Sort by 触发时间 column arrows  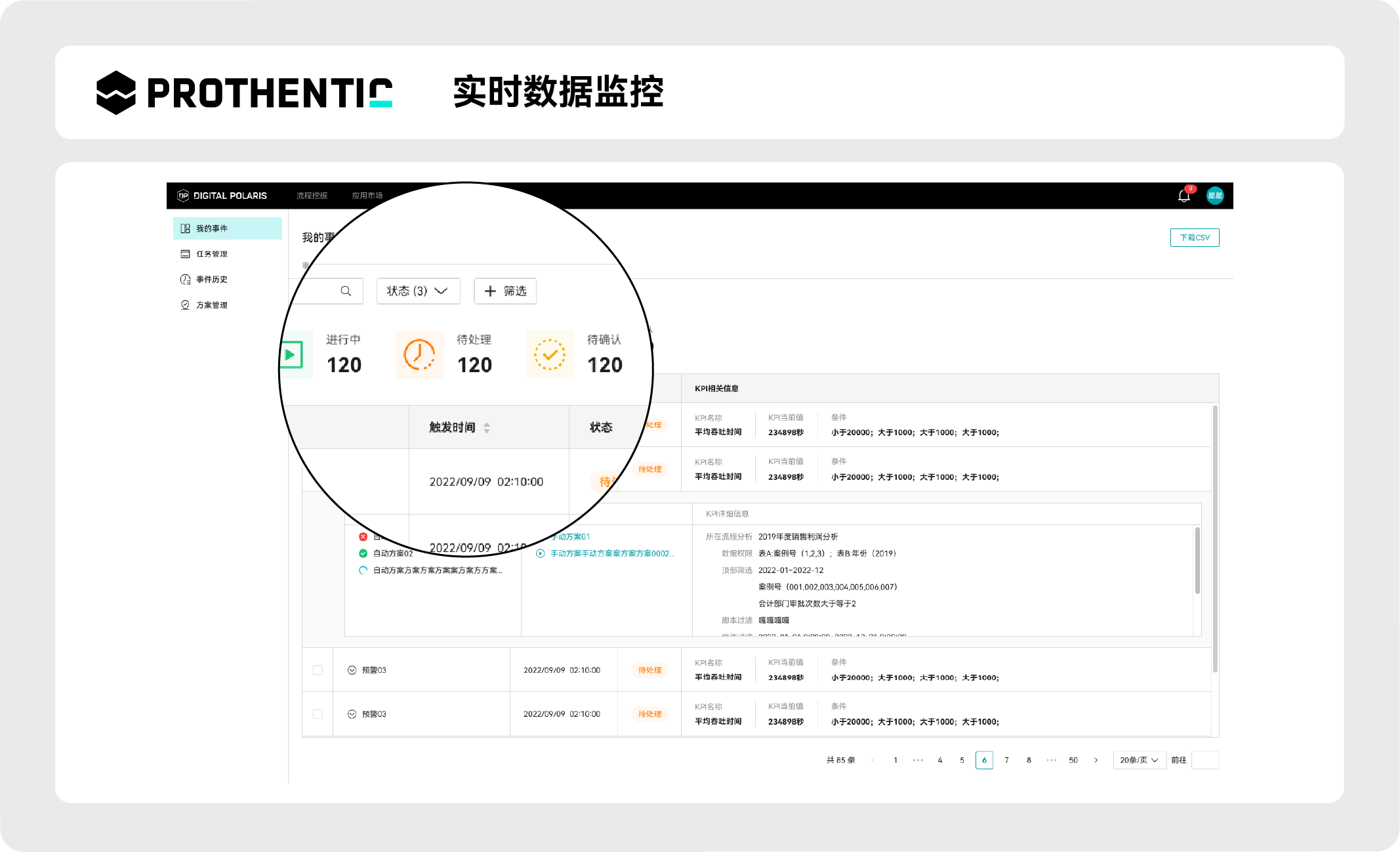(487, 427)
